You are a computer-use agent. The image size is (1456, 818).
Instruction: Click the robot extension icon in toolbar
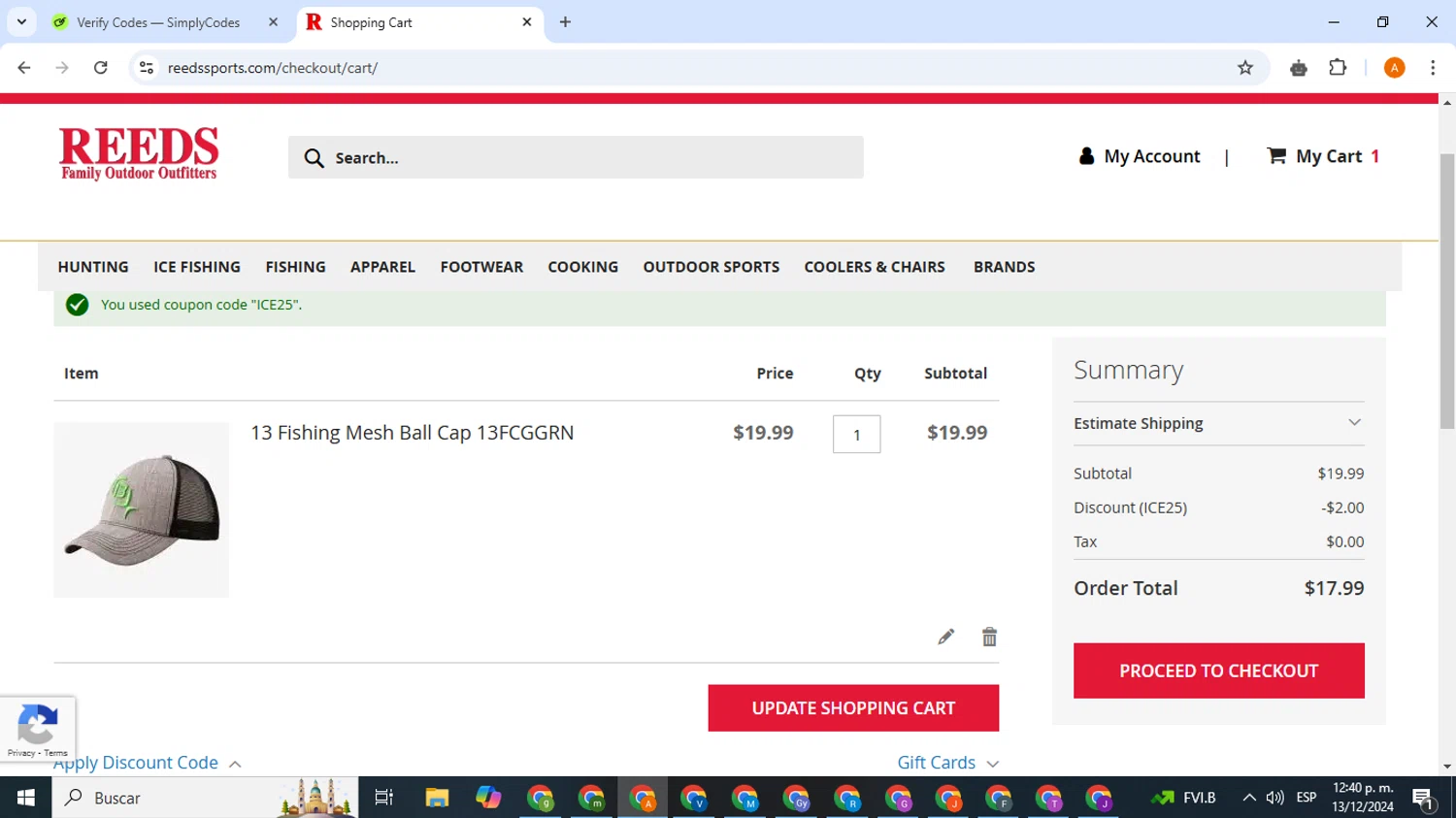coord(1299,68)
